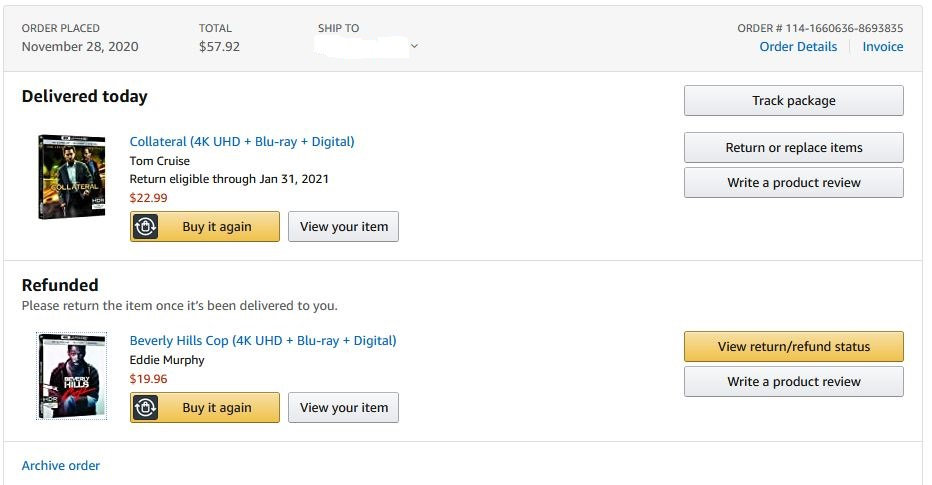Click the Archive order link
Viewport: 932px width, 485px height.
pyautogui.click(x=61, y=466)
